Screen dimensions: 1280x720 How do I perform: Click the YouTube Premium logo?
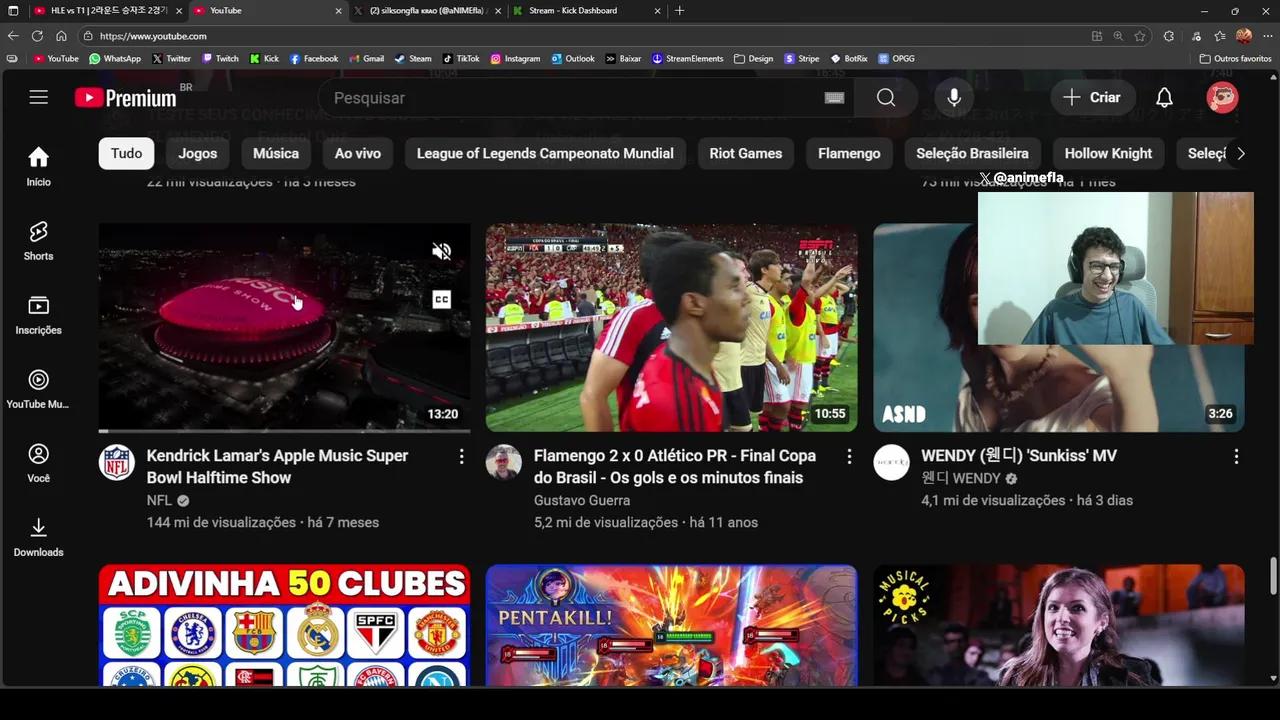125,97
